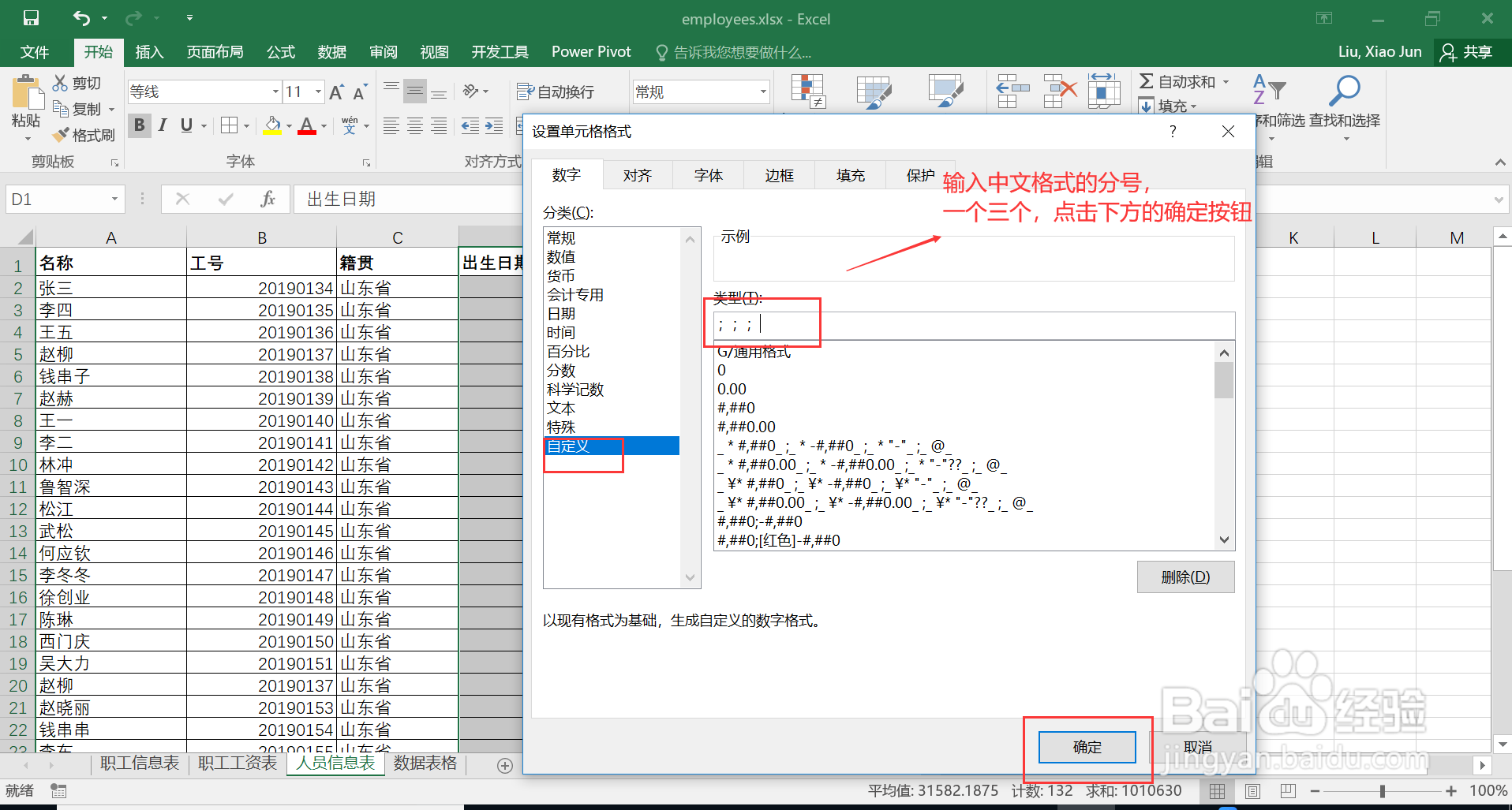Image resolution: width=1512 pixels, height=810 pixels.
Task: Apply font color using the A icon
Action: (308, 125)
